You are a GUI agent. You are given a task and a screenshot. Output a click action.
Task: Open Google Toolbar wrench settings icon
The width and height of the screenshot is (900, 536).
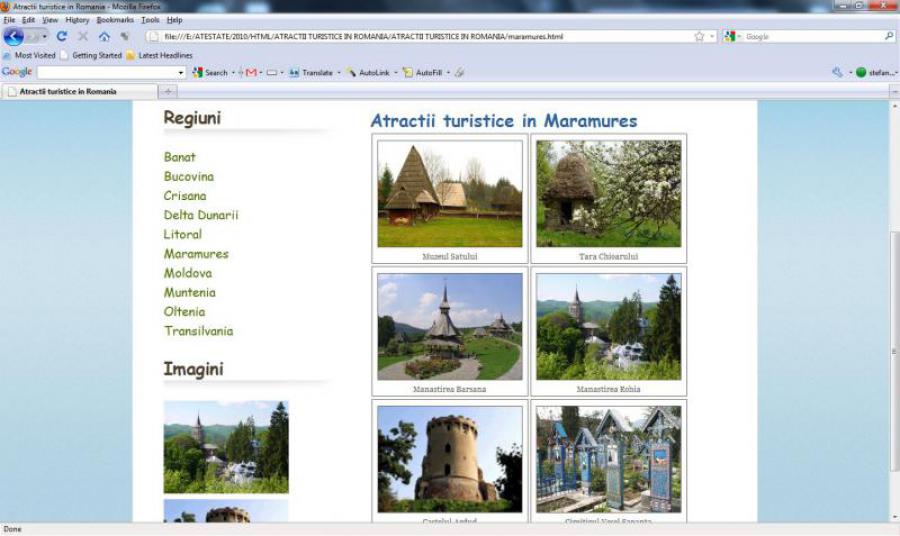click(x=837, y=72)
